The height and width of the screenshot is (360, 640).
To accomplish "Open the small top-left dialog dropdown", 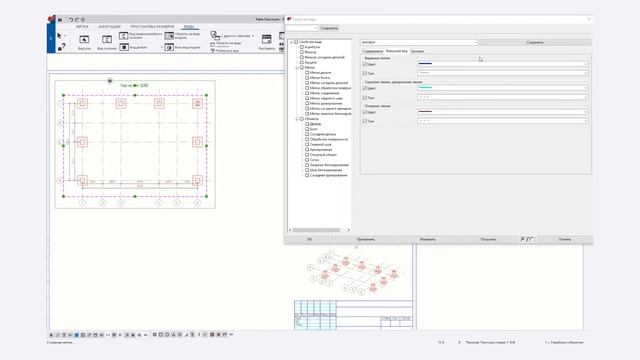I will point(302,28).
